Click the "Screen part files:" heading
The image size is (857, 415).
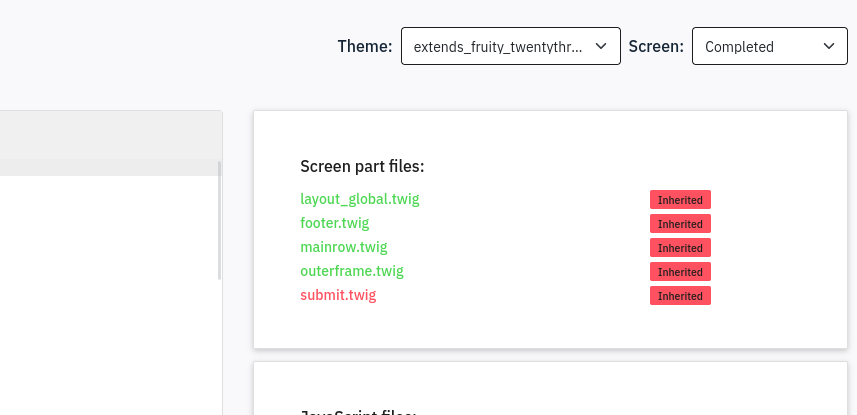(x=362, y=166)
